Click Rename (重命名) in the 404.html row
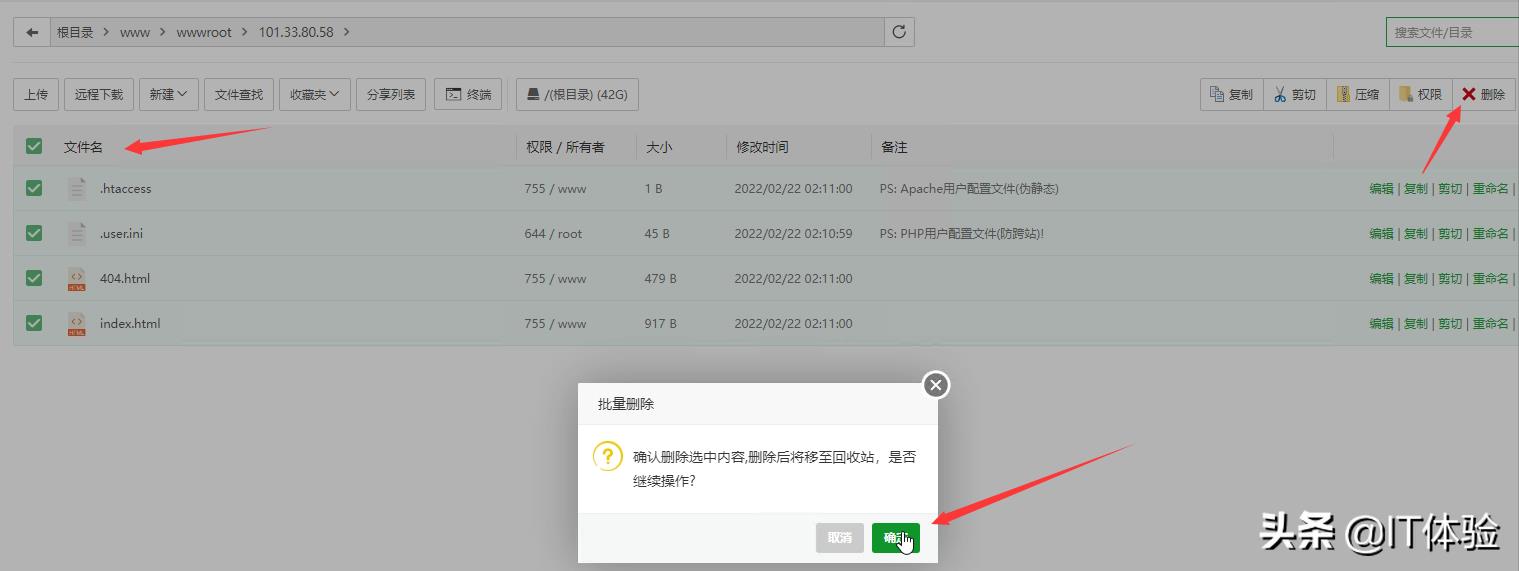1519x571 pixels. [x=1490, y=278]
